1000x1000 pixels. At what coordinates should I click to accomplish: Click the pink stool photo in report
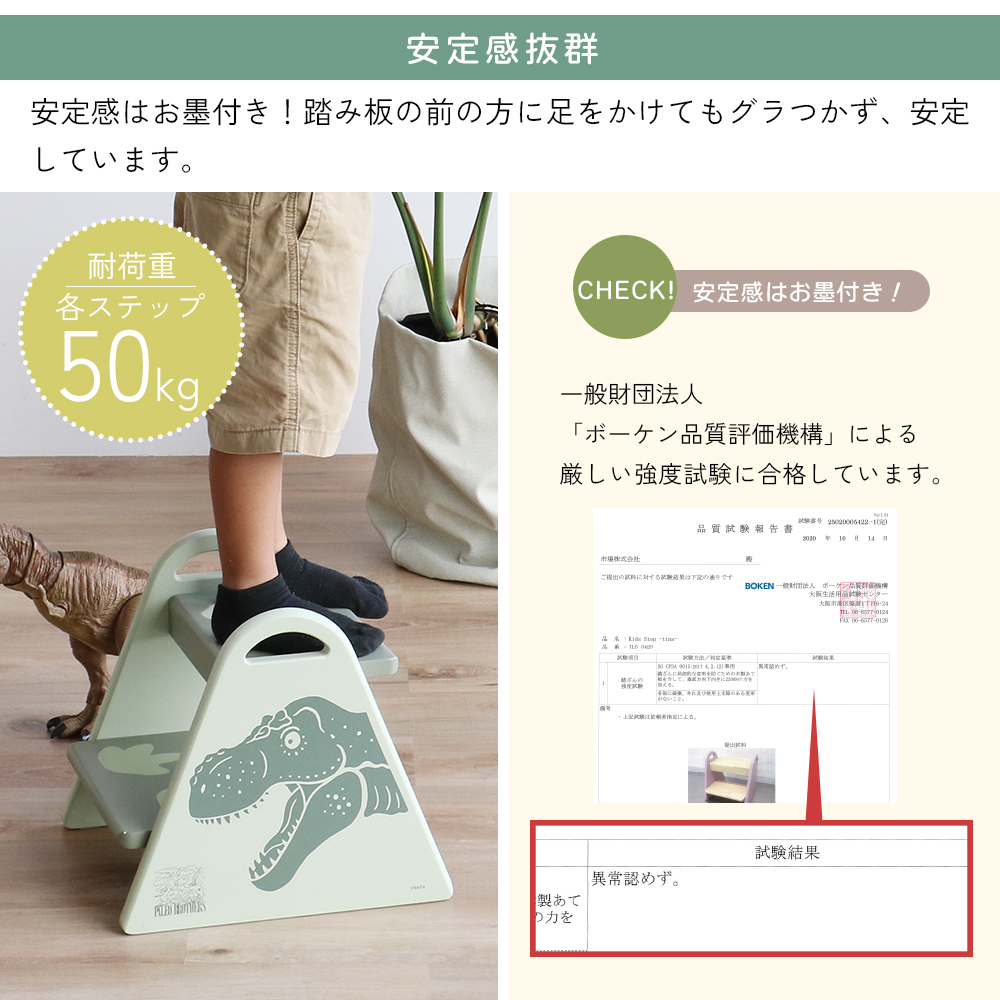click(731, 775)
